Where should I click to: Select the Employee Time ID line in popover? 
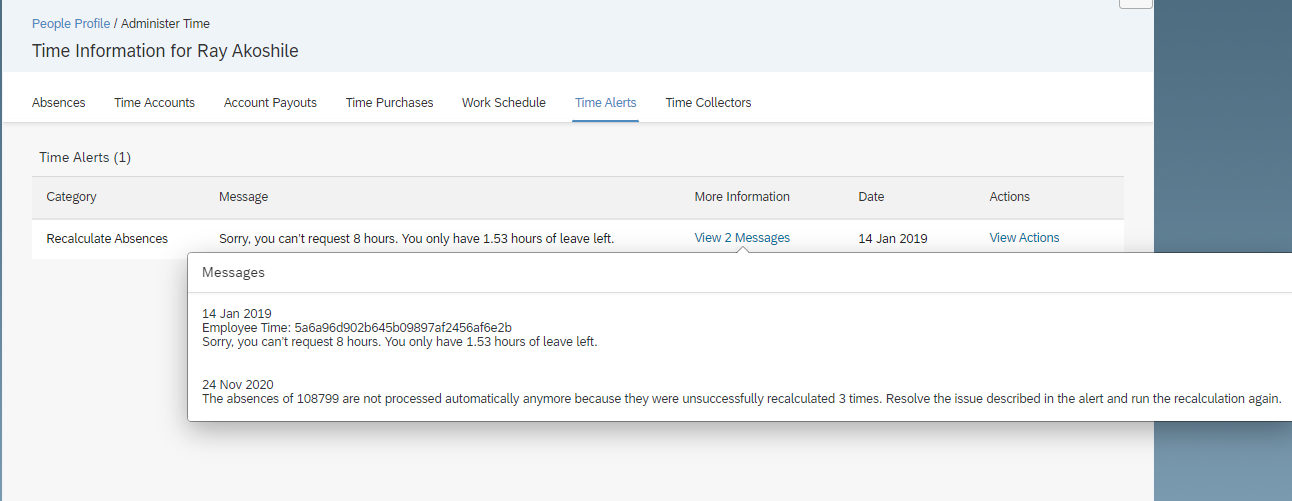click(357, 328)
